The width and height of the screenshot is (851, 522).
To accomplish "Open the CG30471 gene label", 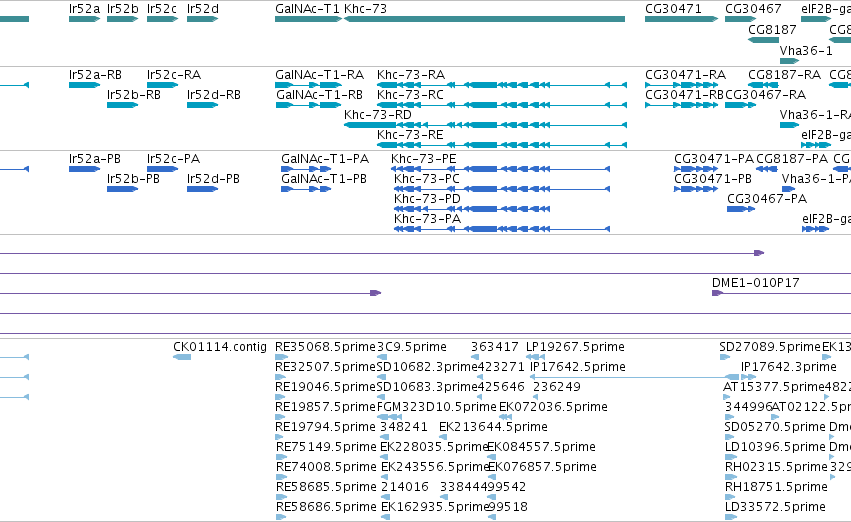I will tap(673, 9).
